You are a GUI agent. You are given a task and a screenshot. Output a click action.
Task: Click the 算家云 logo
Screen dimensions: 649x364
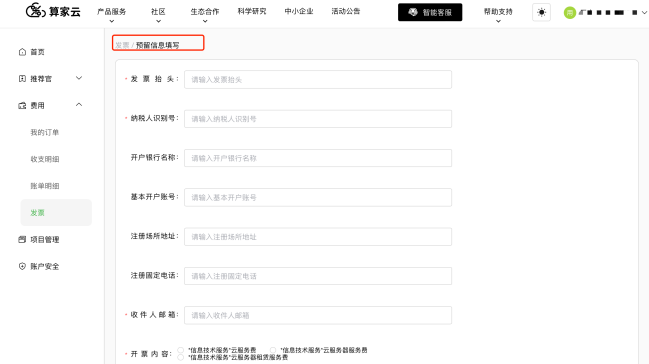click(53, 11)
